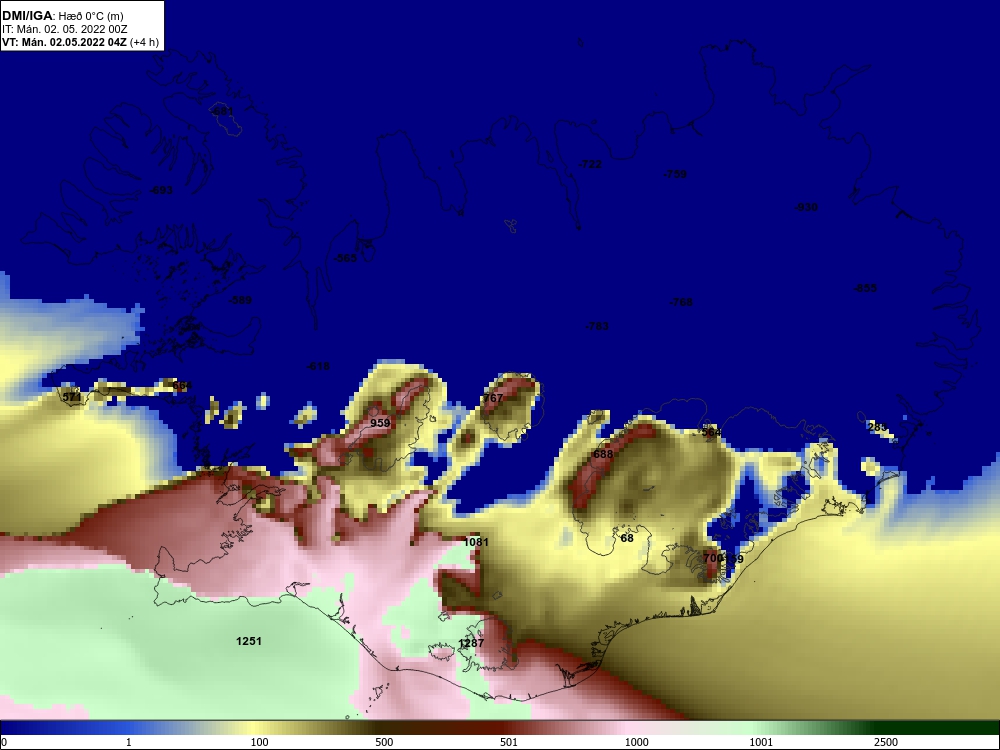Screen dimensions: 1000x750
Task: Click the map value 700
Action: point(712,558)
